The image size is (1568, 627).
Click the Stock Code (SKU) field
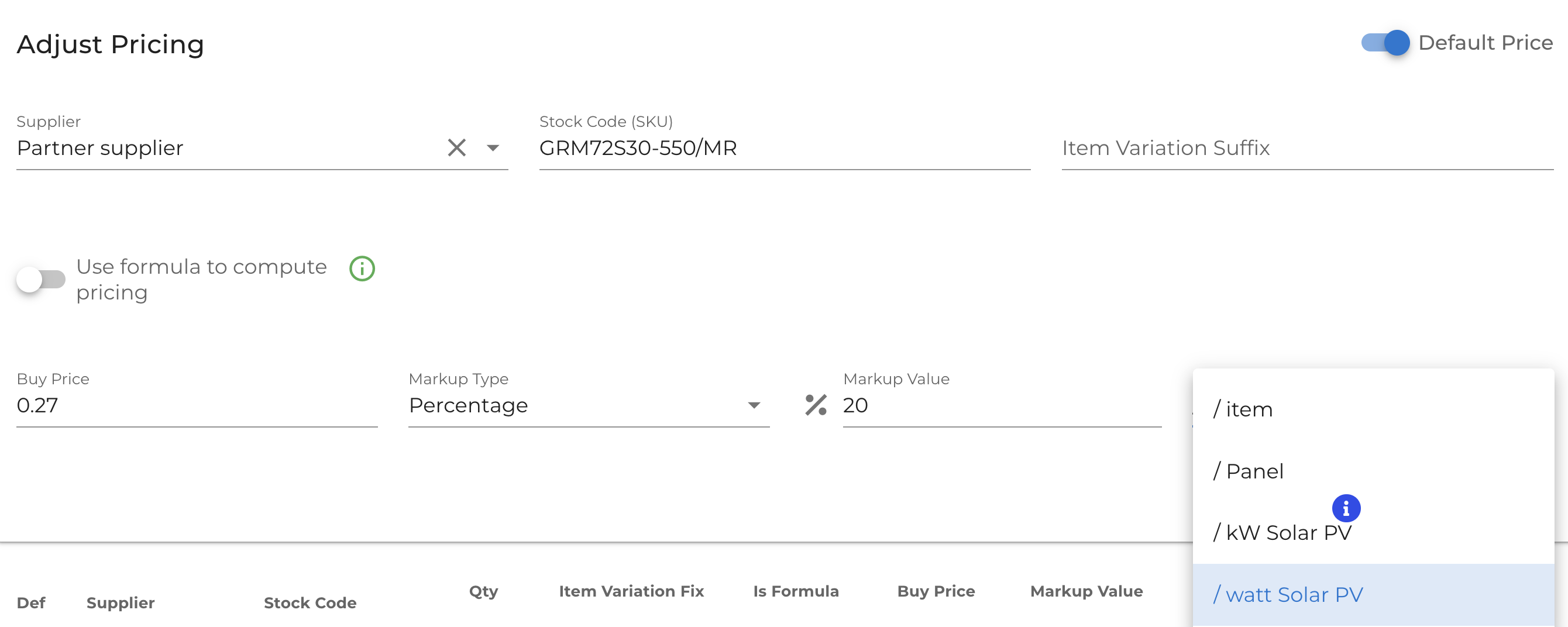(785, 148)
